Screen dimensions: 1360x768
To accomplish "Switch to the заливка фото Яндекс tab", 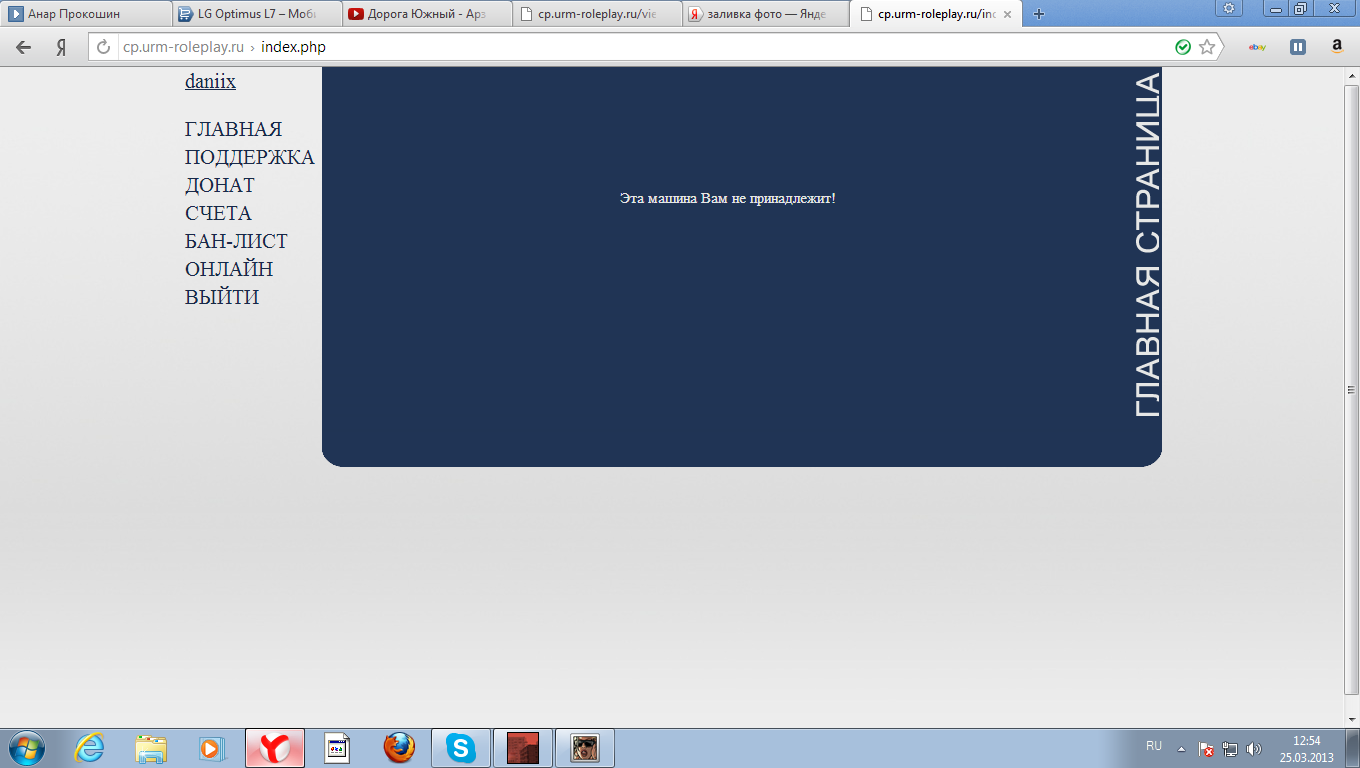I will (767, 14).
